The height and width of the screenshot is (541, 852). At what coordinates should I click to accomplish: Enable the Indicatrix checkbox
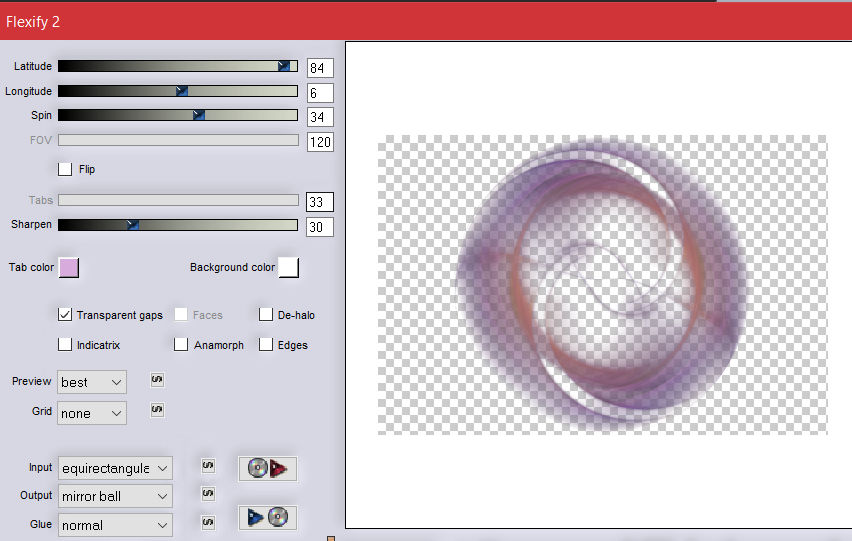pos(65,344)
